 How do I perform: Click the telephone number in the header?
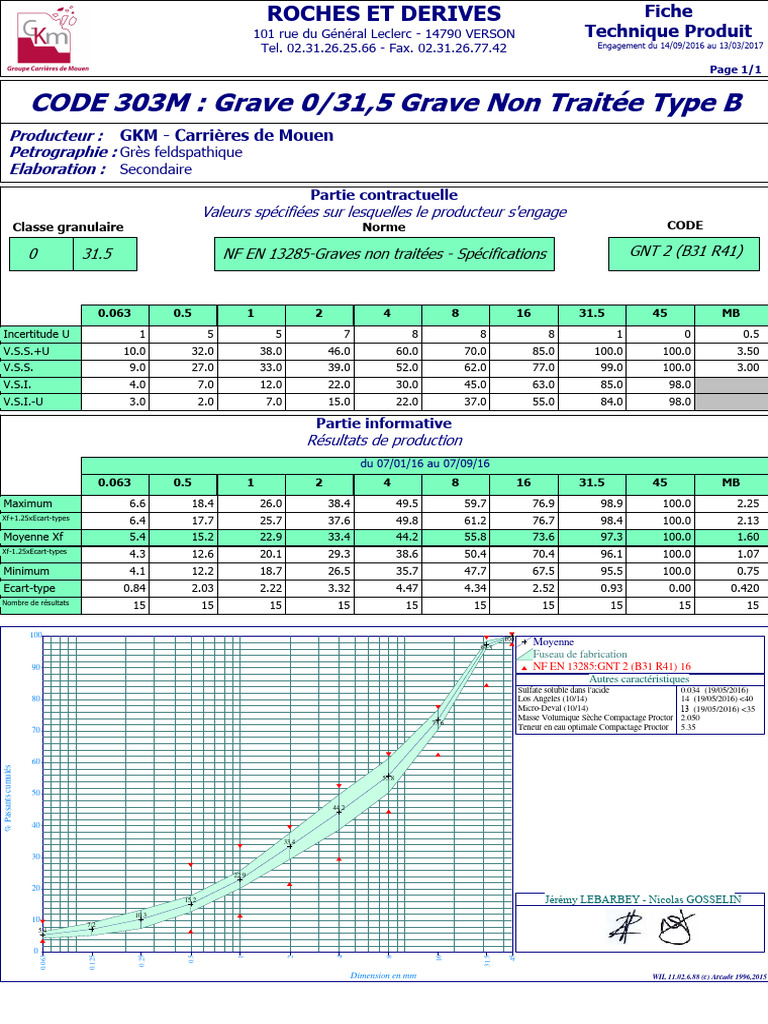pyautogui.click(x=384, y=48)
